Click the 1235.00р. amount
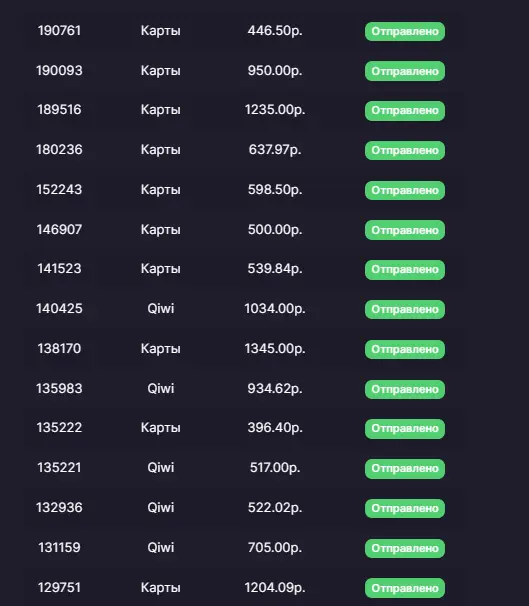This screenshot has width=529, height=606. coord(275,110)
